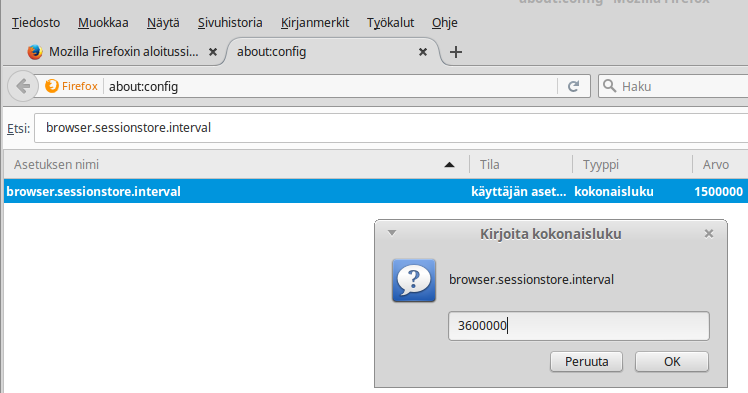
Task: Switch to Mozilla Firefoxin aloitussivu tab
Action: point(124,52)
